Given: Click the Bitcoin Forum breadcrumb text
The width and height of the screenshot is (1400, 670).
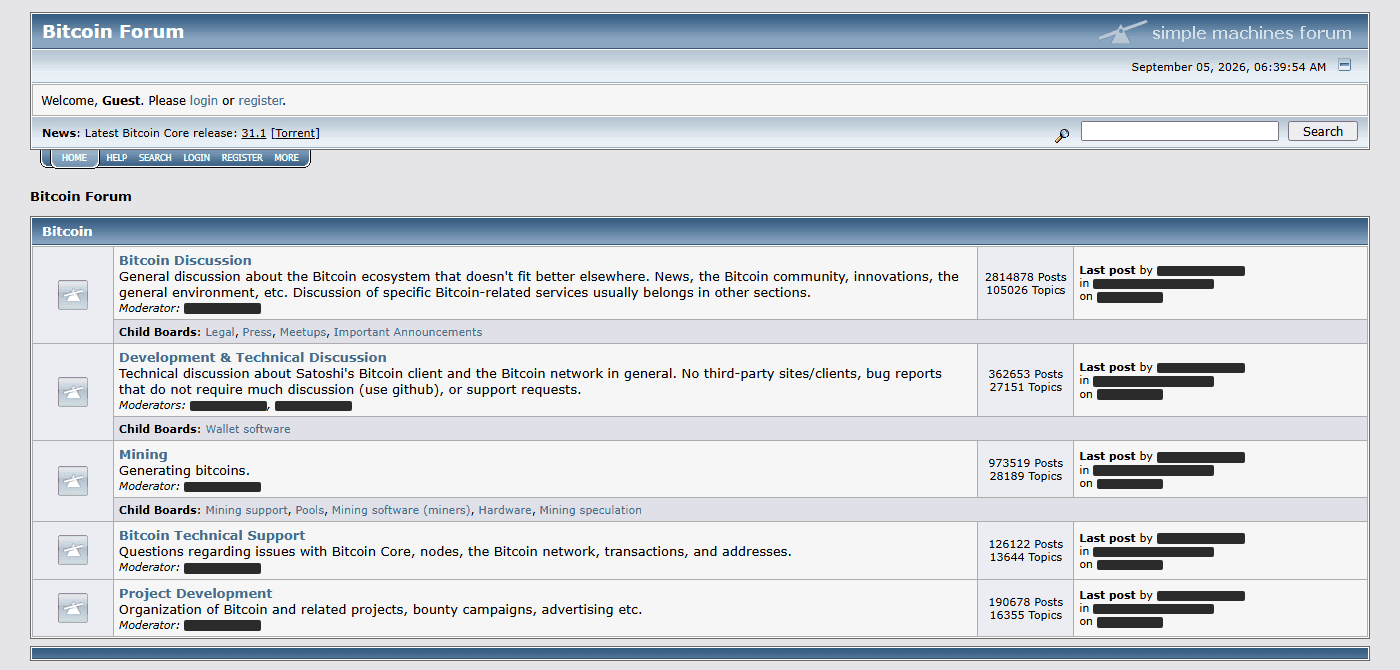Looking at the screenshot, I should point(81,196).
